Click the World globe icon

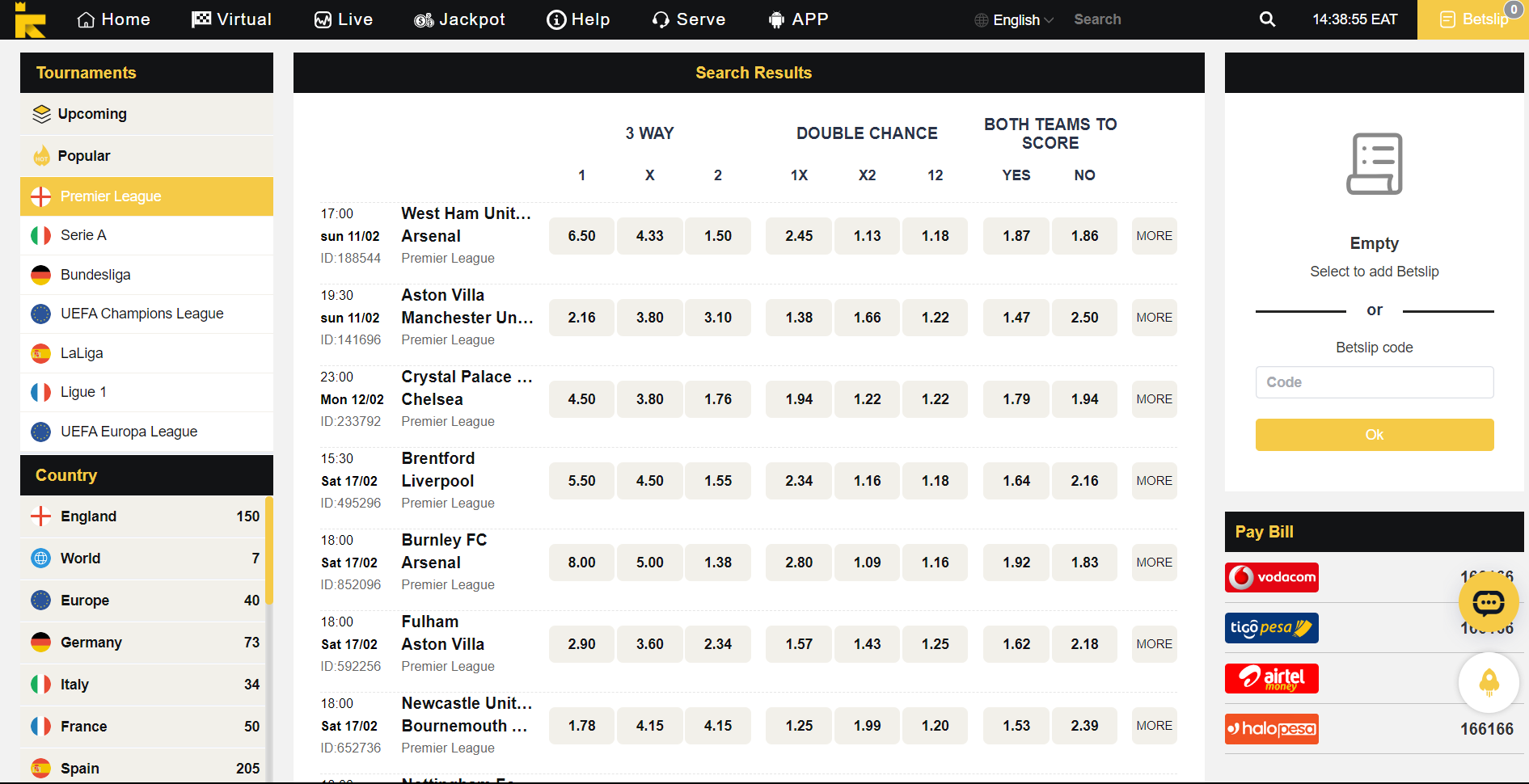pos(40,558)
